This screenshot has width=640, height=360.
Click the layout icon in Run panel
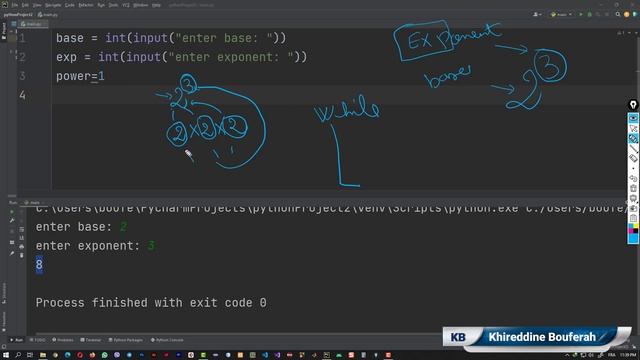[12, 242]
